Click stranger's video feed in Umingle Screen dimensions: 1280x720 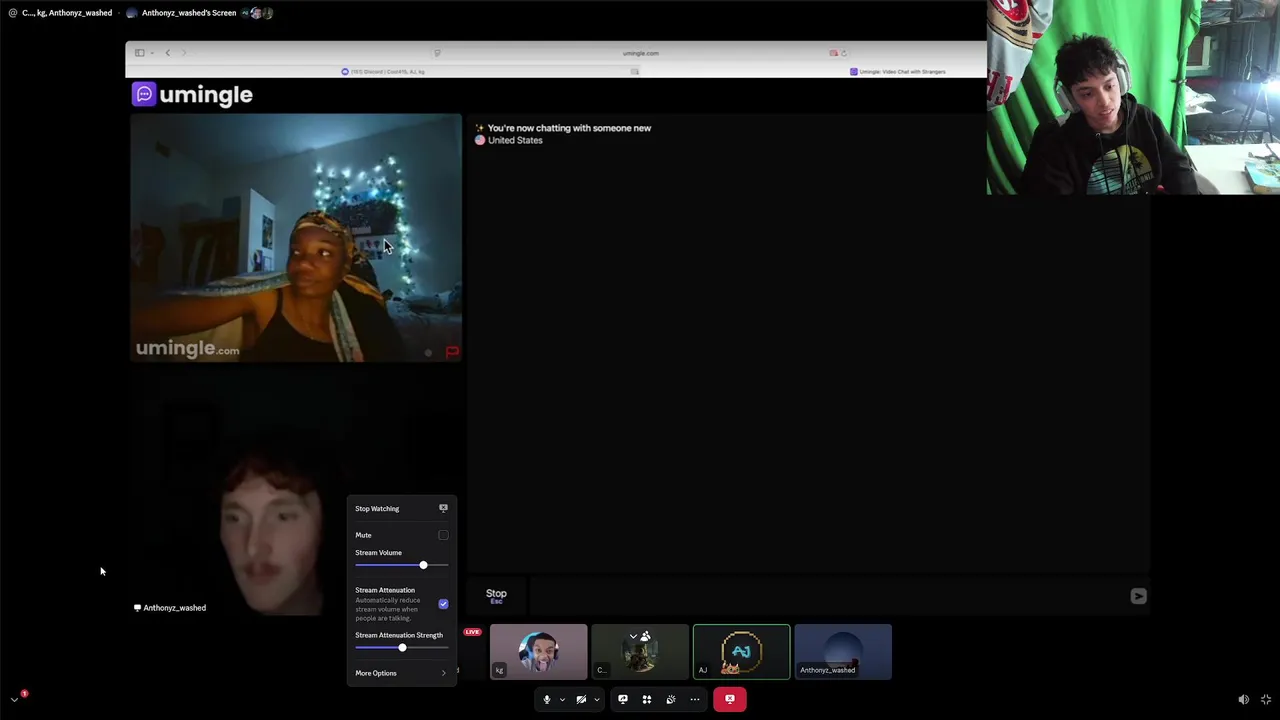pyautogui.click(x=296, y=238)
